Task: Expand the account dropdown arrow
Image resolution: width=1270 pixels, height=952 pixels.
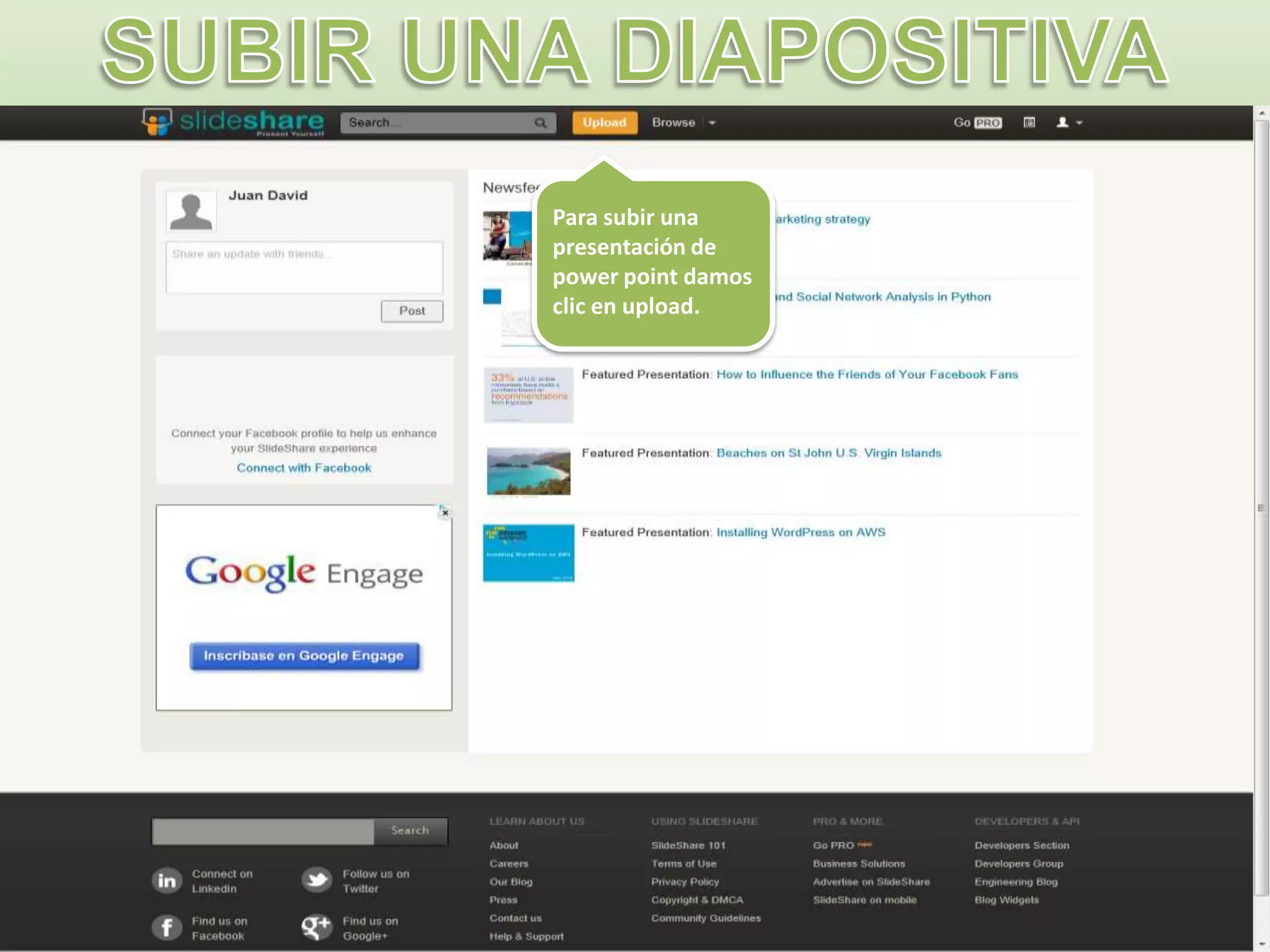Action: coord(1080,123)
